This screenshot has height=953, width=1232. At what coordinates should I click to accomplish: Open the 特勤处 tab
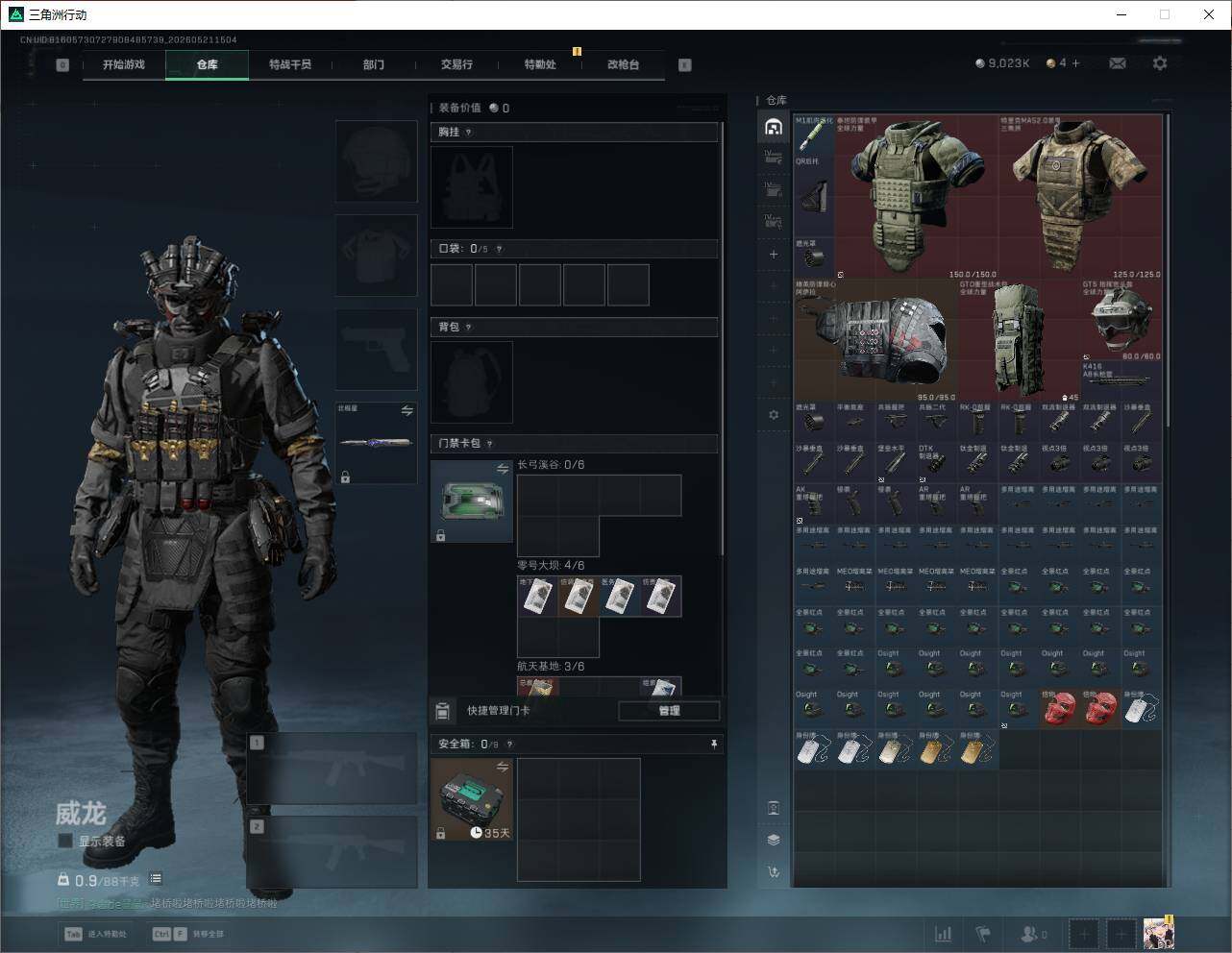click(x=540, y=64)
